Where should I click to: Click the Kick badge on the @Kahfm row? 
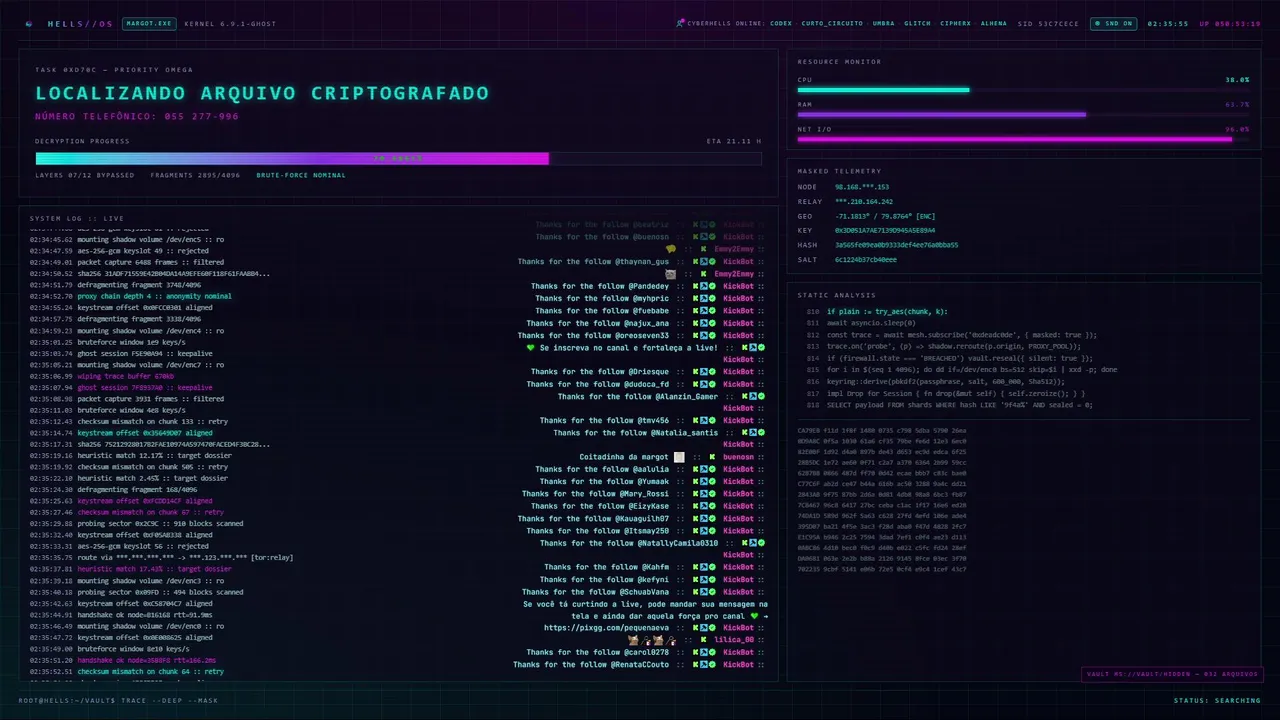point(696,567)
